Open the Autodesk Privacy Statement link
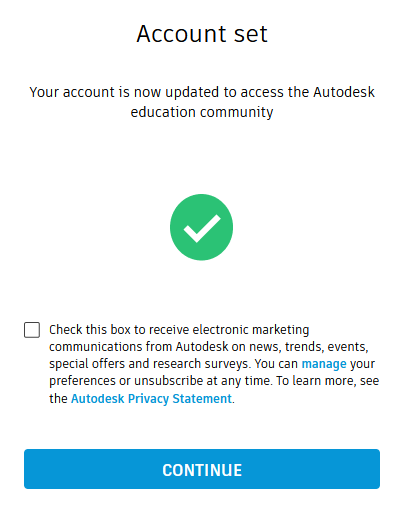 point(151,399)
